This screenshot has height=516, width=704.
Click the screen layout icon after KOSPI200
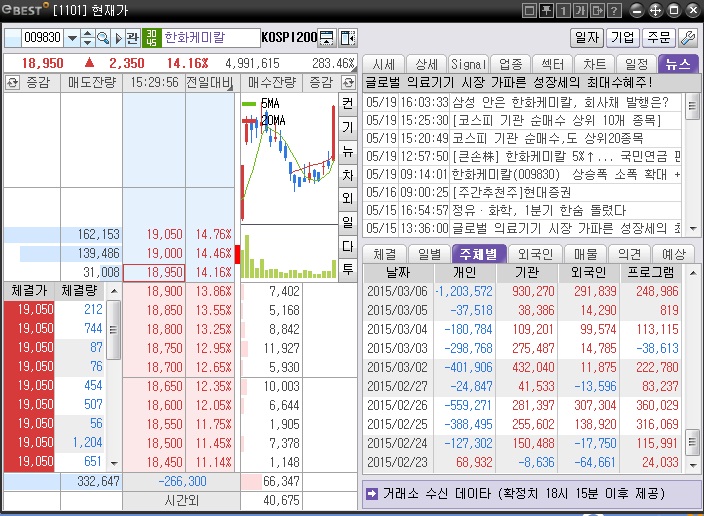pos(327,38)
